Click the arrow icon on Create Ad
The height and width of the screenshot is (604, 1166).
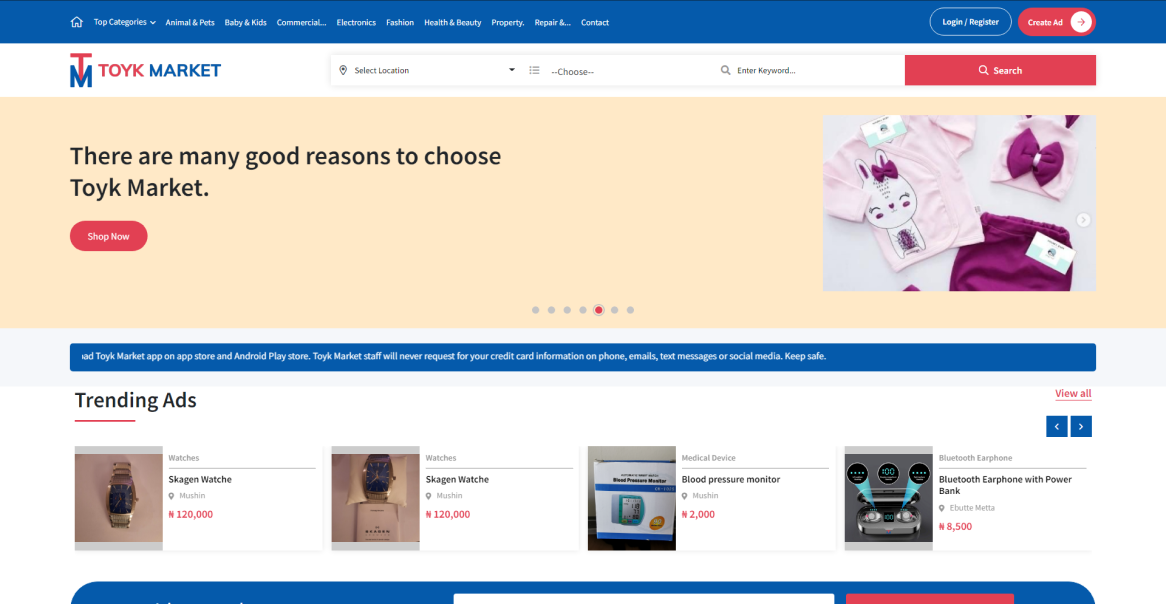pos(1080,22)
